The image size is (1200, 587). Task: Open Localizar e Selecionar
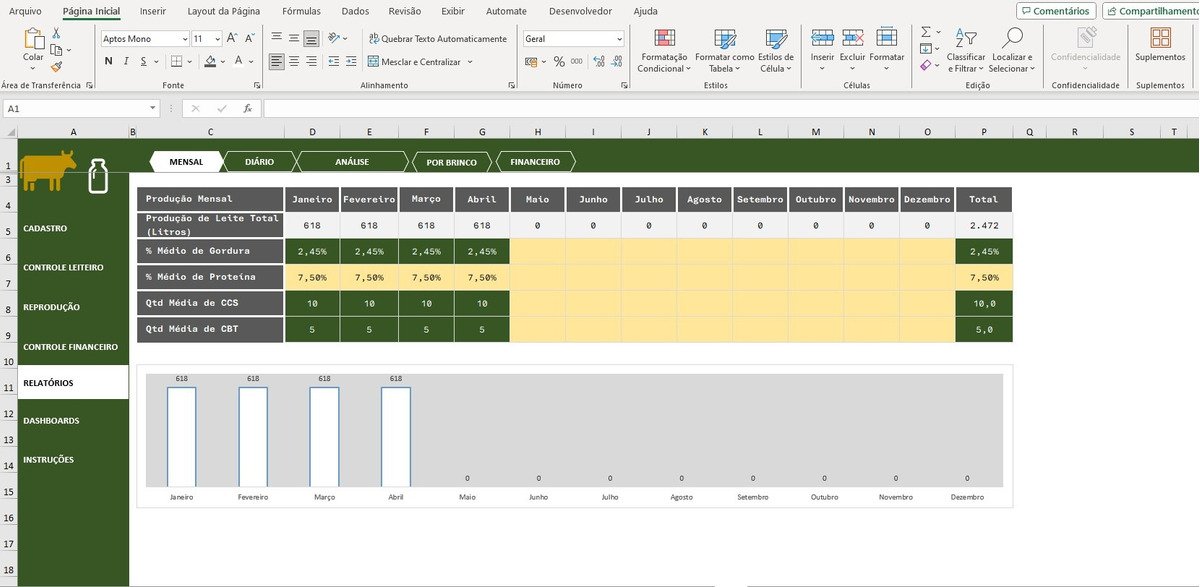click(x=1010, y=50)
